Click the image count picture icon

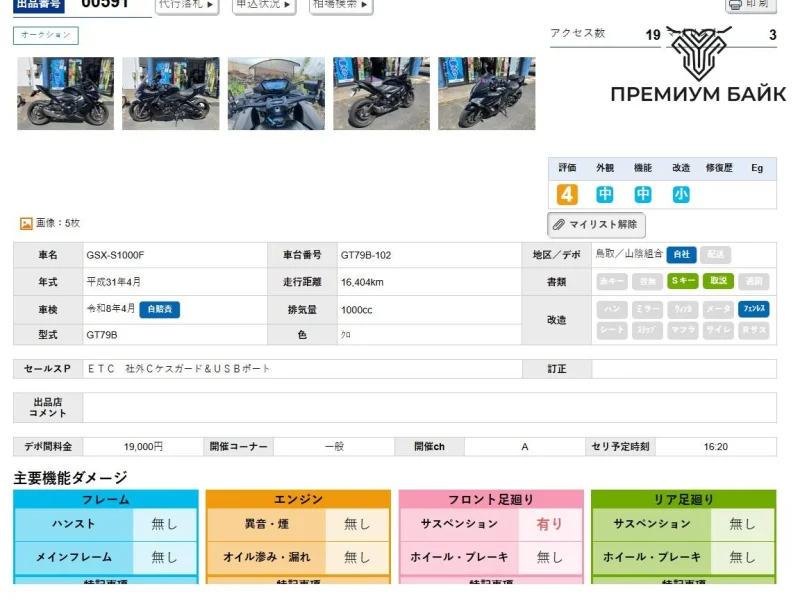pos(26,224)
